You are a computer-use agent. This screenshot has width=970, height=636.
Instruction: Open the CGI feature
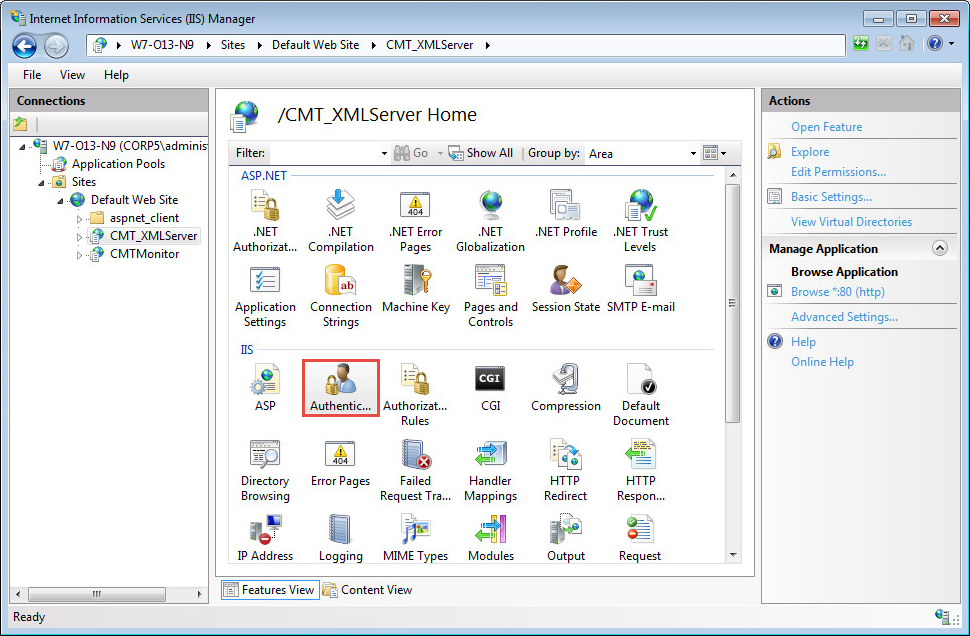tap(491, 388)
